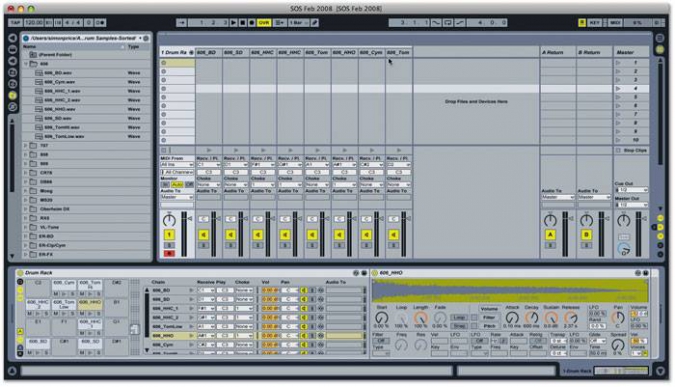Click the Drum Rack Hot-Swap icon
This screenshot has height=387, width=675.
pyautogui.click(x=356, y=273)
